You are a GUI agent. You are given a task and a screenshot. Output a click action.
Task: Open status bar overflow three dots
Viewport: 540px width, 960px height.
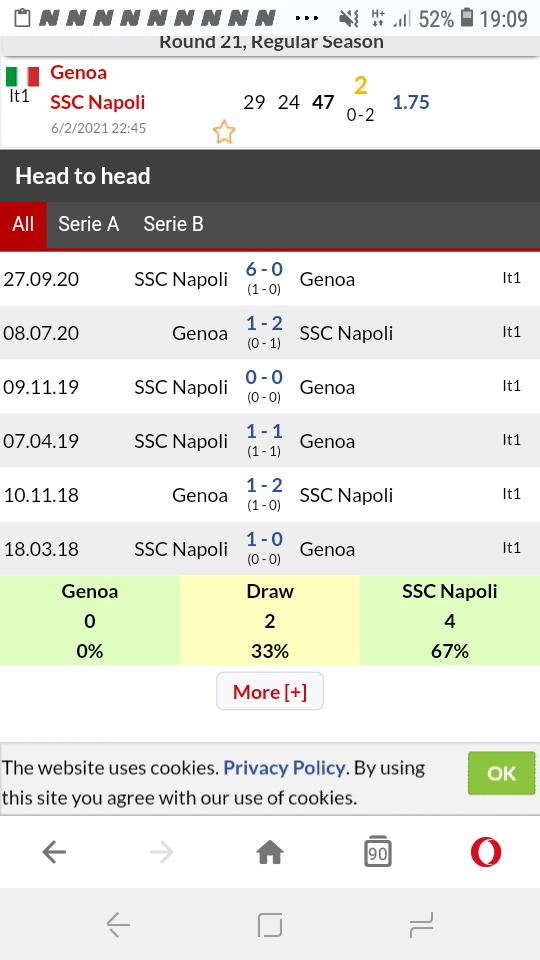coord(307,18)
